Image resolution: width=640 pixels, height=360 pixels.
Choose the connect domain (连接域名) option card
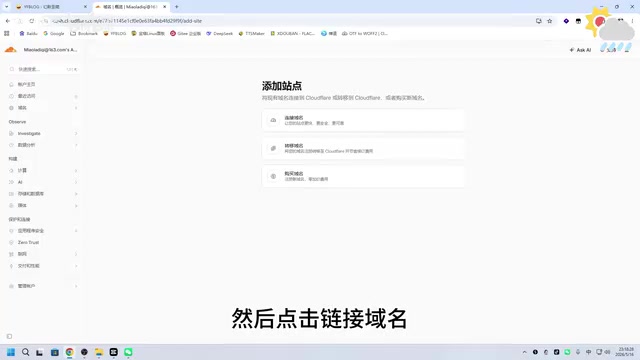(x=363, y=120)
